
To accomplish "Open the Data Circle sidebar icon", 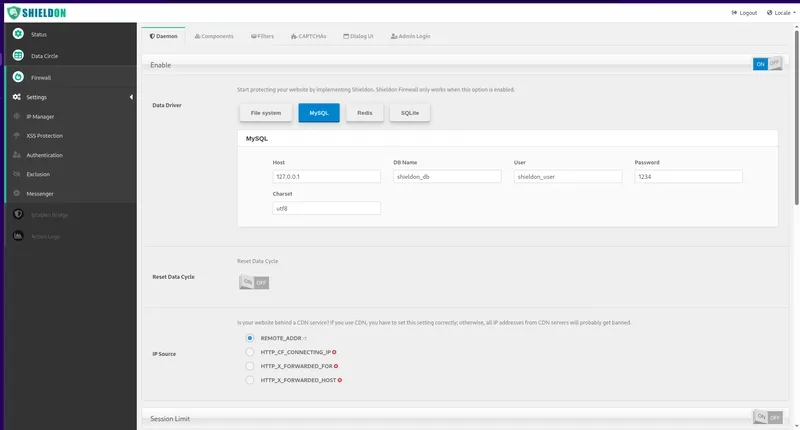I will tap(18, 55).
